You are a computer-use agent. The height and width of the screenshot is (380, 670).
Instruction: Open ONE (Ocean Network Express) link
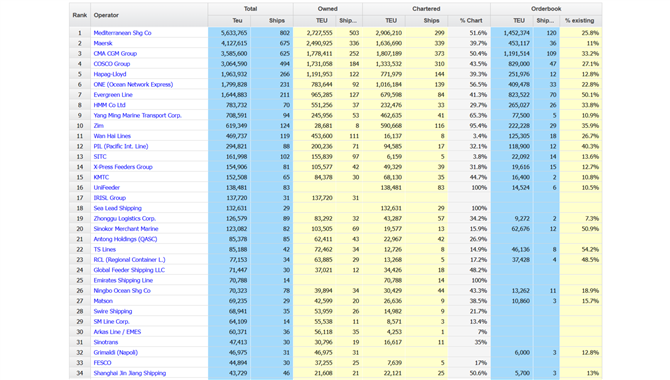133,84
